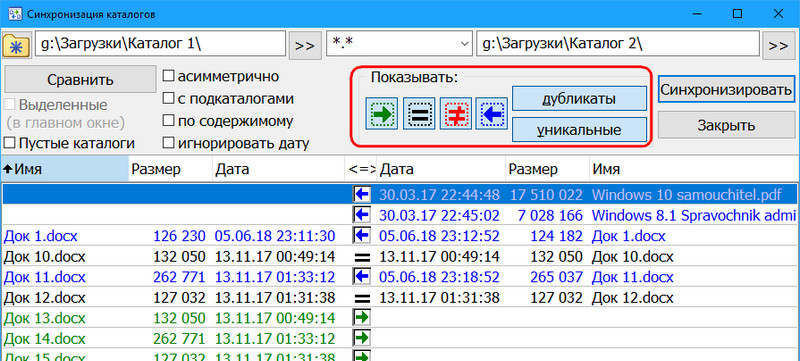Select left Док 10.docx file name
The image size is (800, 361).
tap(44, 256)
